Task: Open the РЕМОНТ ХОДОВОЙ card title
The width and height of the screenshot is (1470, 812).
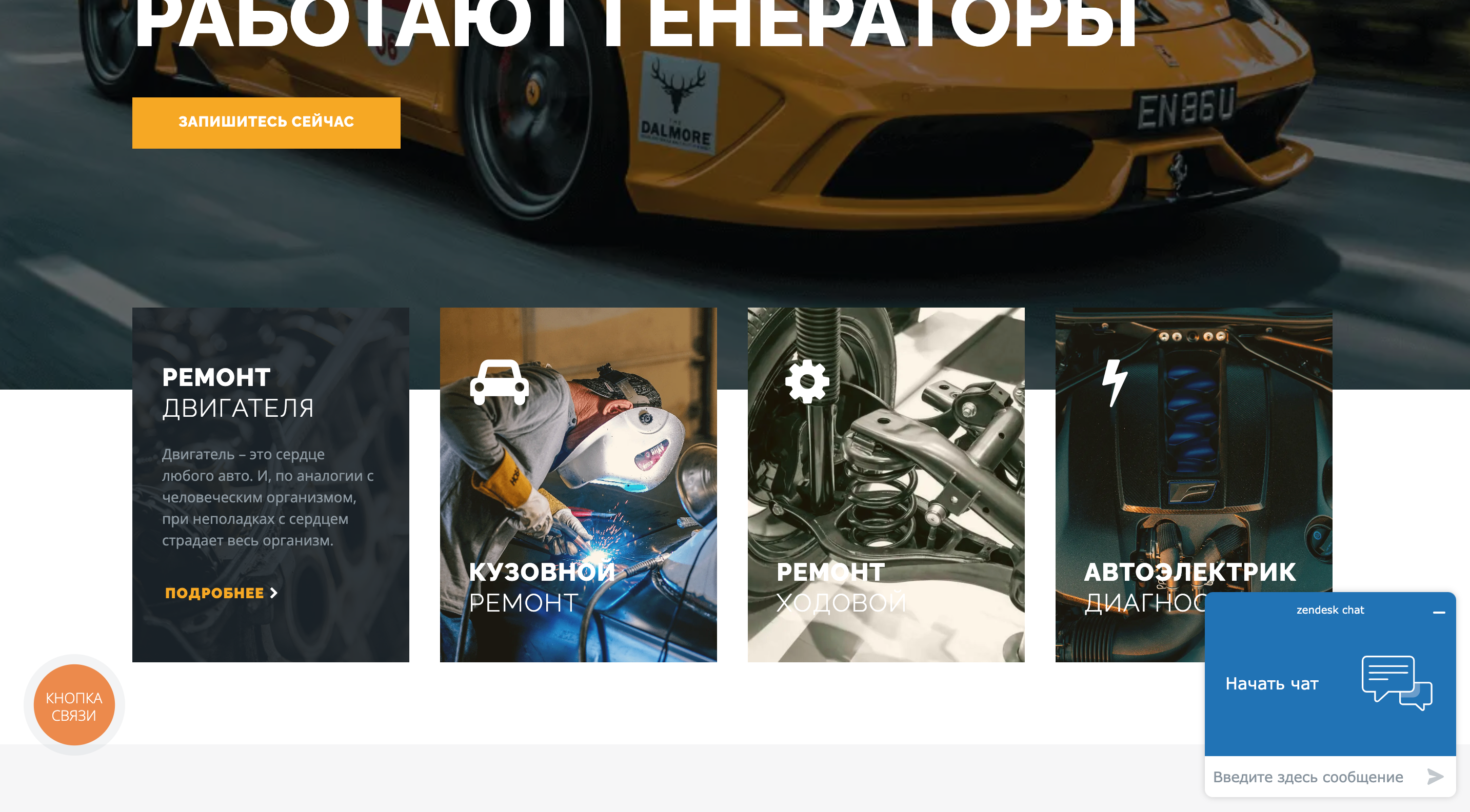Action: tap(841, 587)
